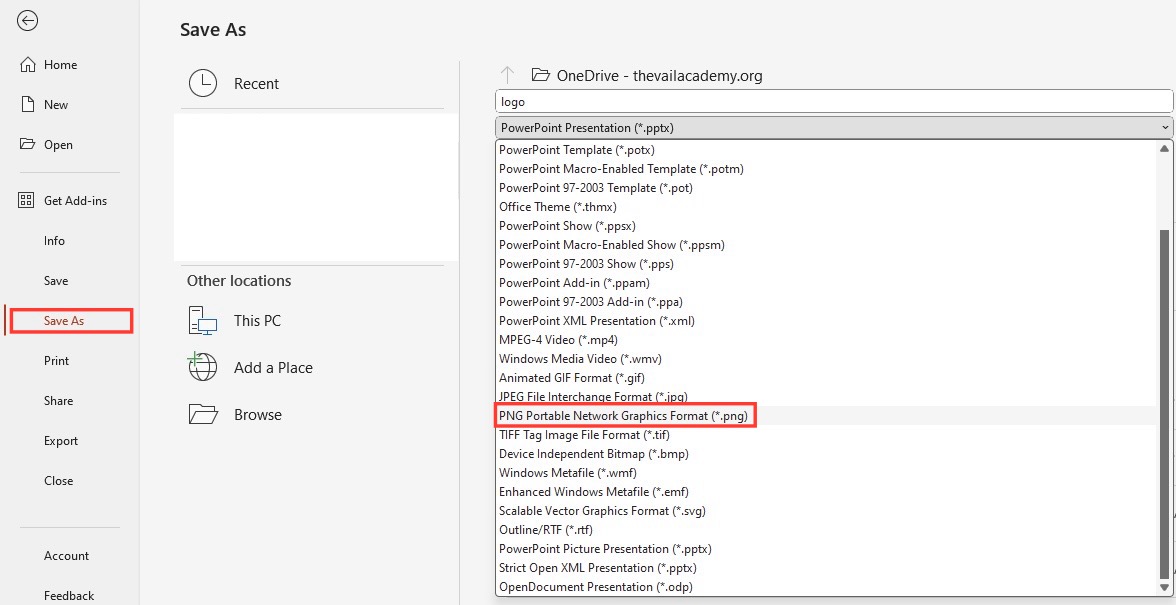Click the Get Add-ins grid icon

[x=26, y=200]
